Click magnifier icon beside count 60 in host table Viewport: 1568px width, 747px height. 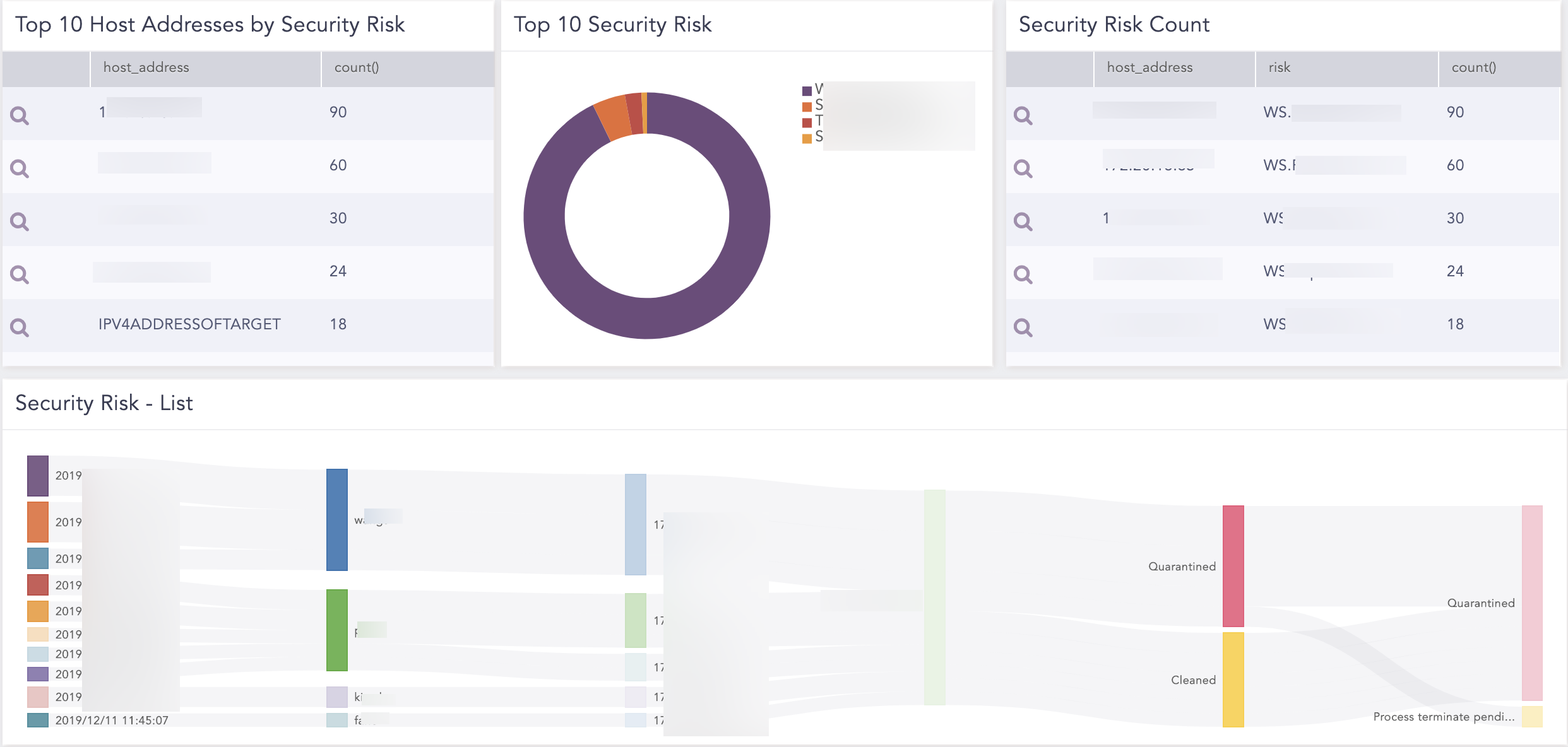coord(20,168)
